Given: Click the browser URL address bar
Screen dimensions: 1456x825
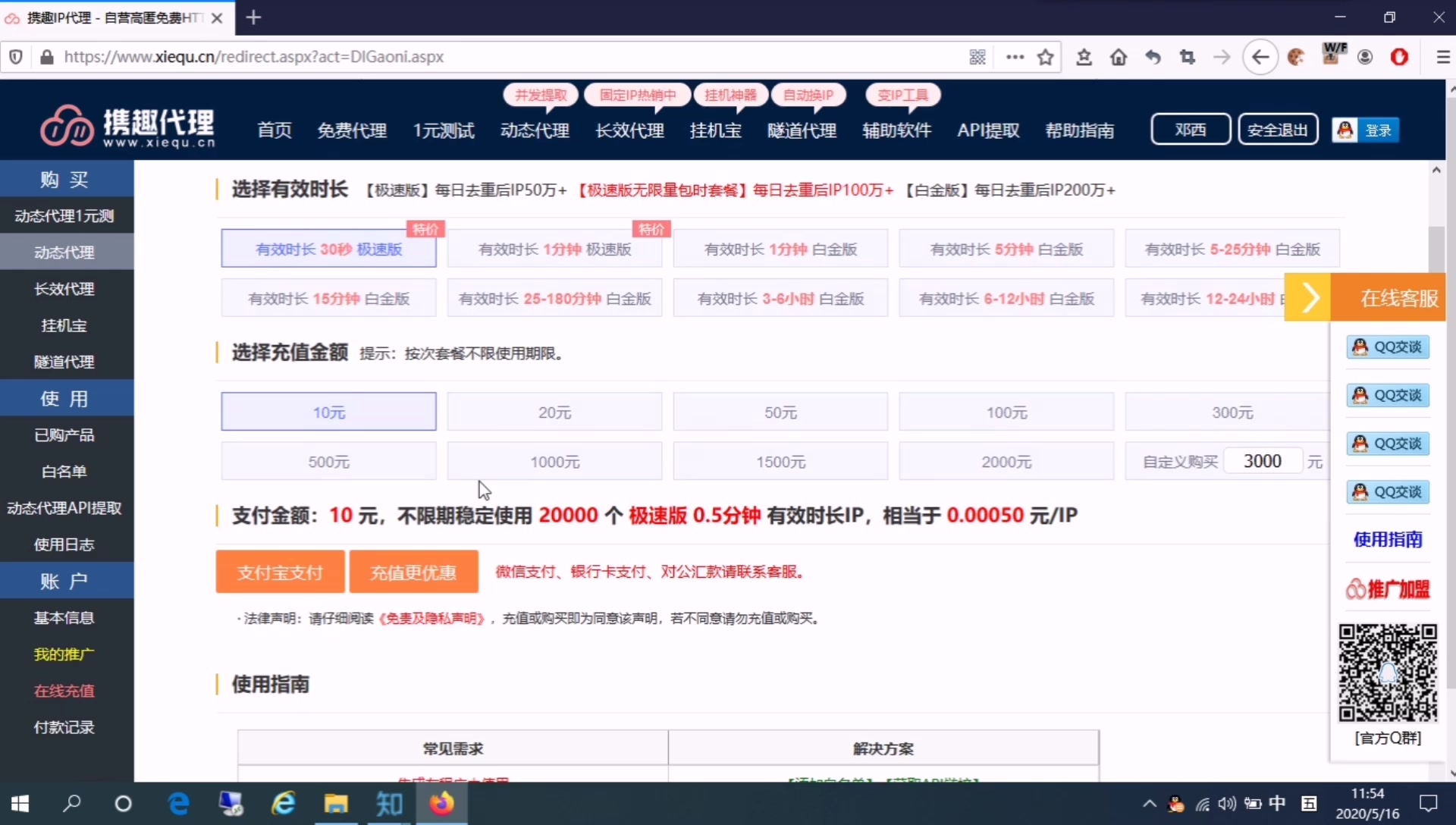Looking at the screenshot, I should click(508, 57).
